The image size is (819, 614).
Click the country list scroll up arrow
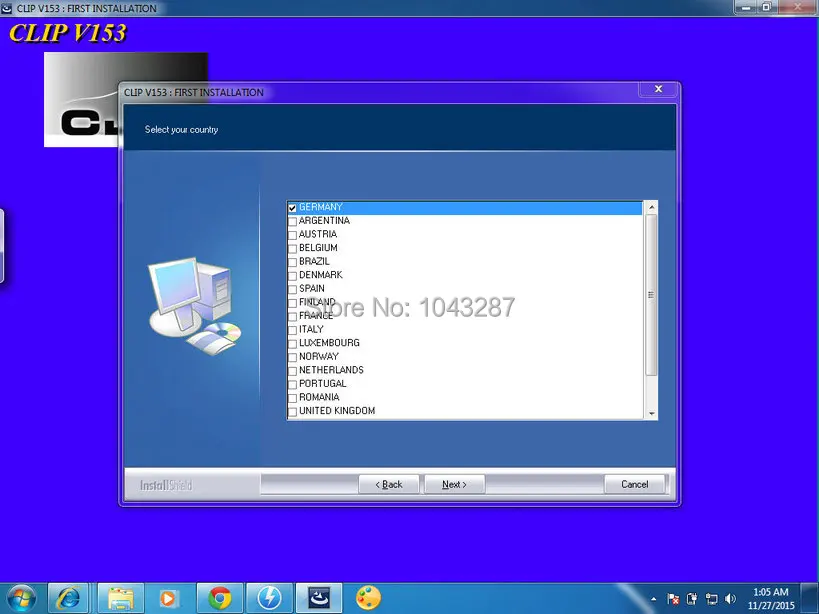(651, 207)
